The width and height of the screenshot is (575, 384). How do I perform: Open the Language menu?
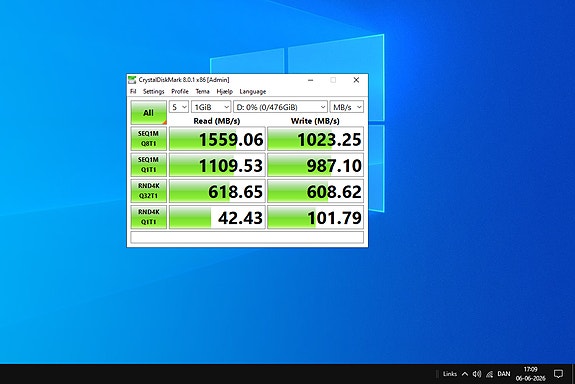(253, 92)
